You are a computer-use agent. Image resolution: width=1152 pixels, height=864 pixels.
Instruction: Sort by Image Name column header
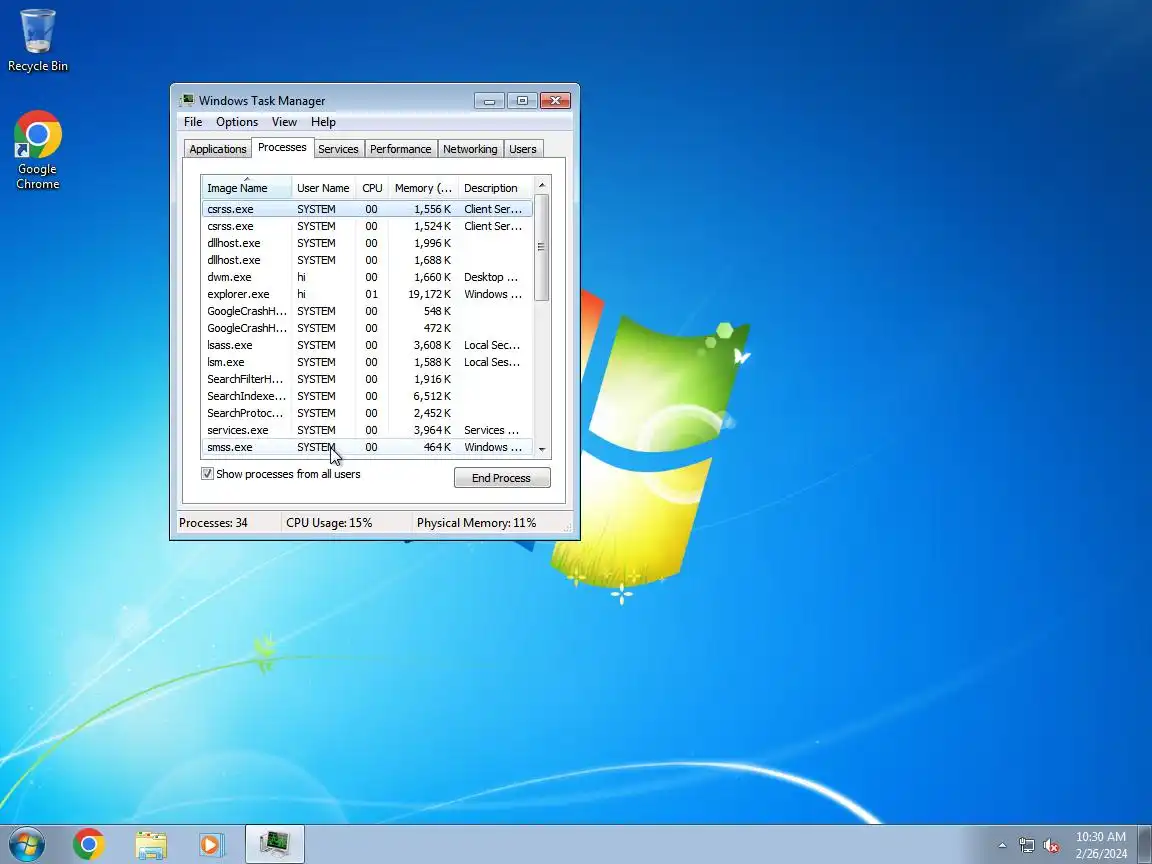[246, 188]
